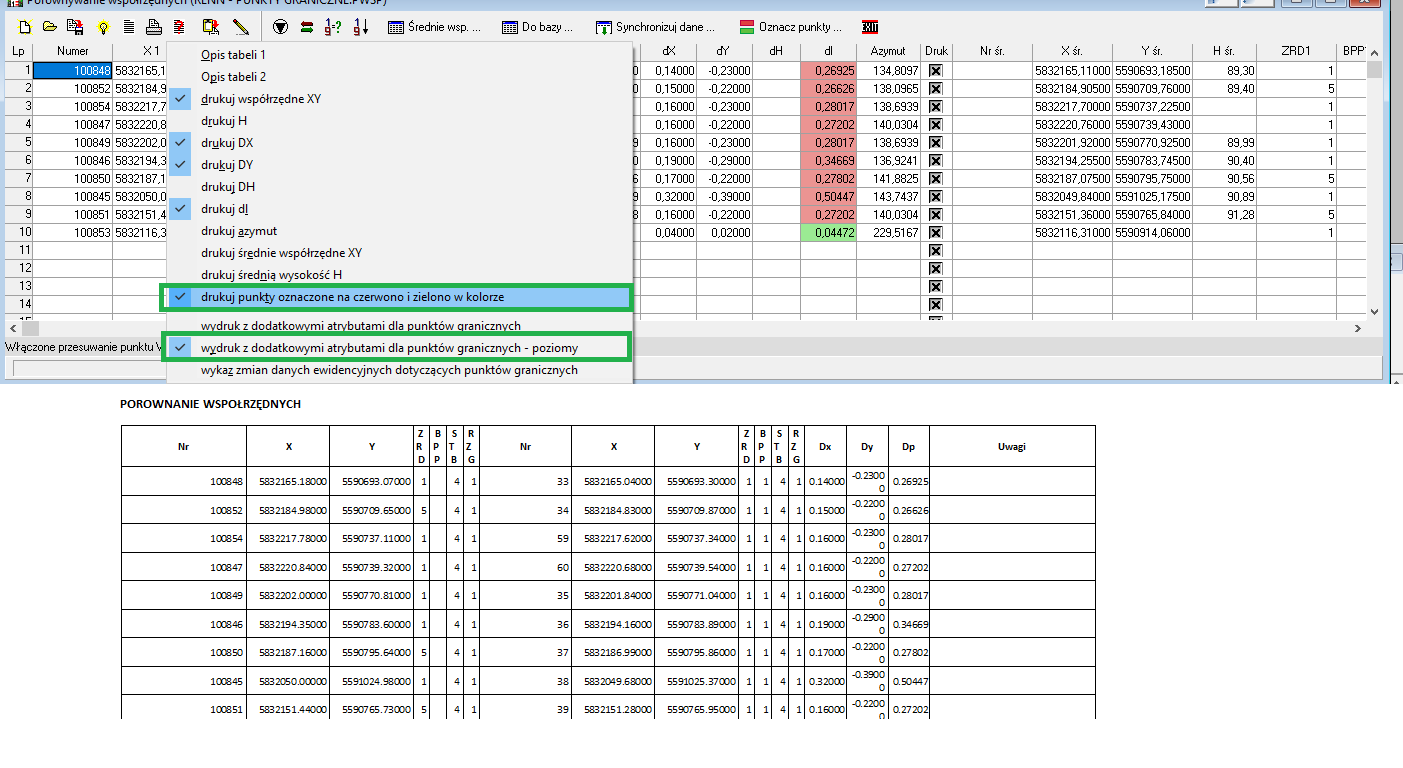The image size is (1403, 768).
Task: Choose wydruk z dodatkowymi atrybutami - poziomy
Action: coord(400,347)
